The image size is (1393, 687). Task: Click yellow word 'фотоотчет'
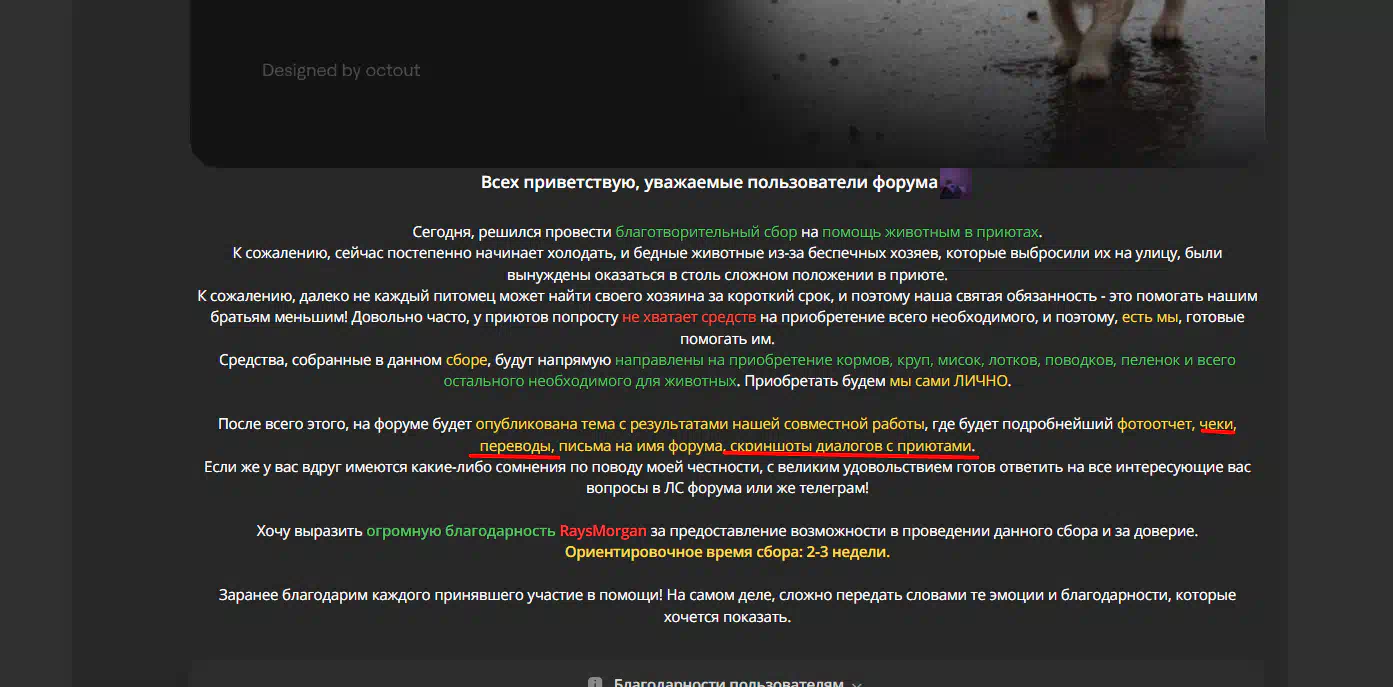[1154, 424]
